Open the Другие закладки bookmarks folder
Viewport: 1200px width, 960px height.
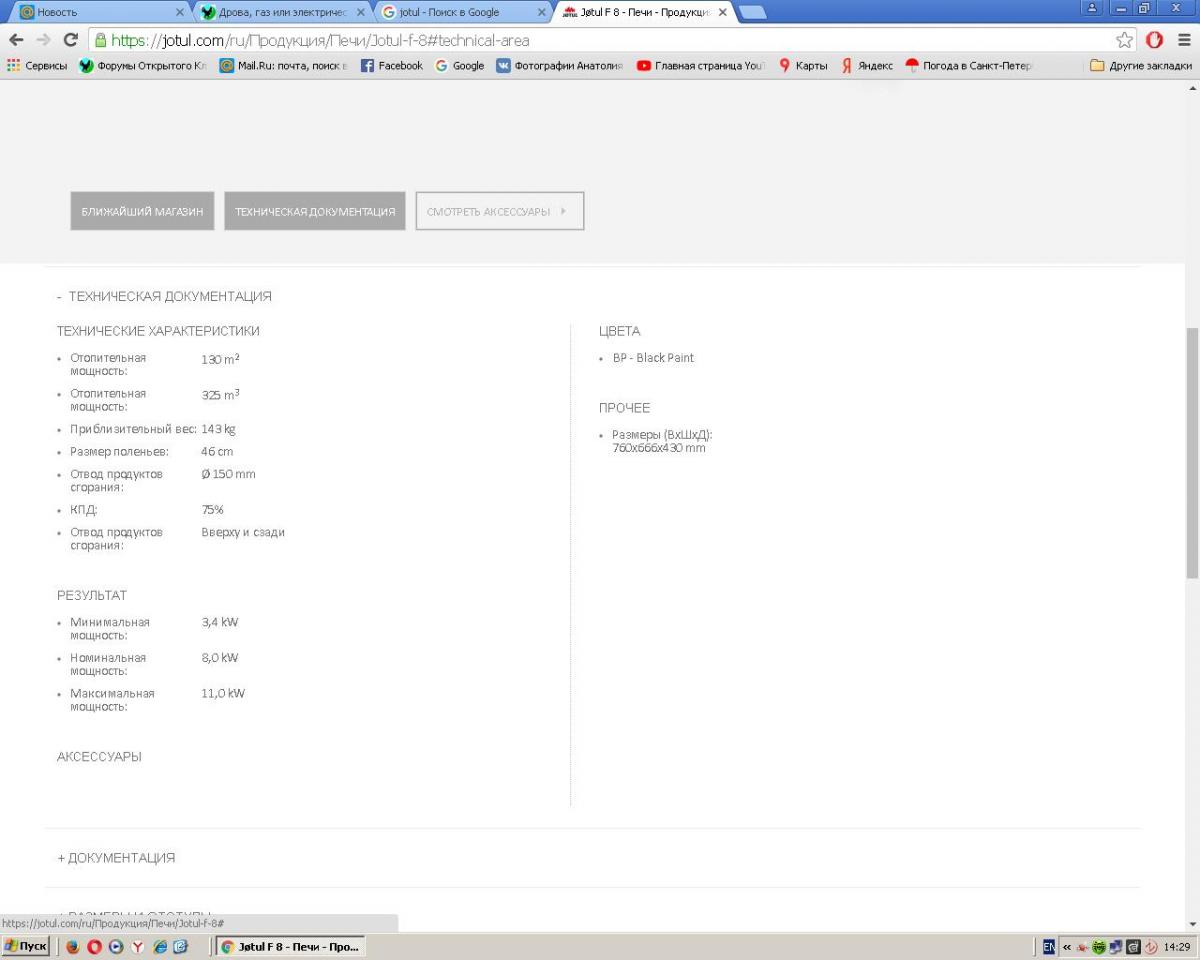(1140, 66)
